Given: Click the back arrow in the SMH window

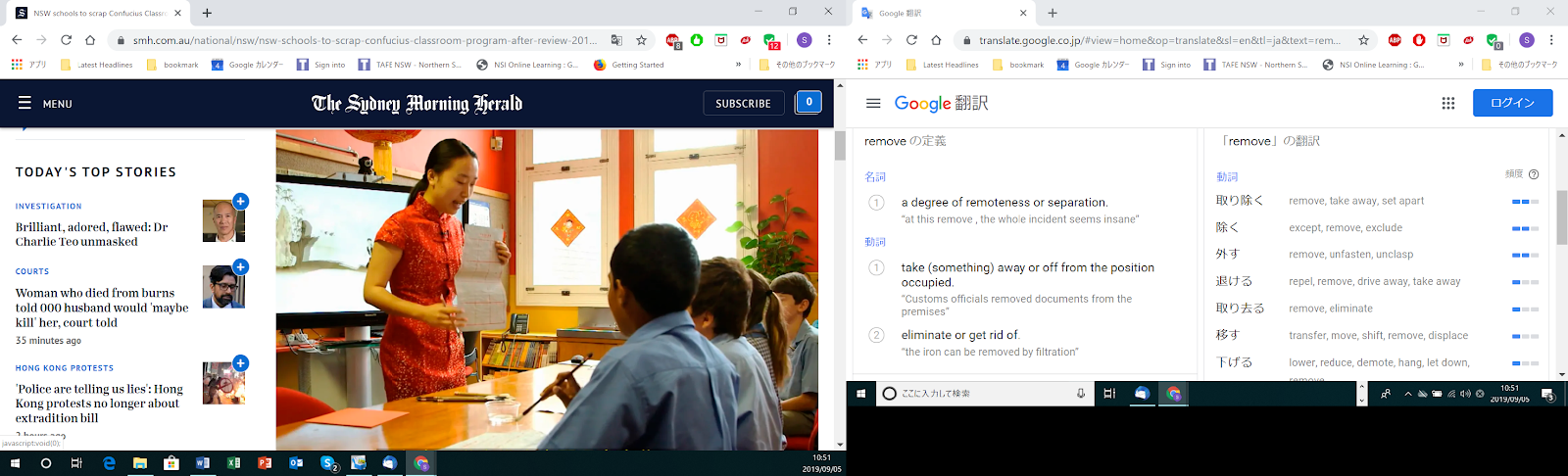Looking at the screenshot, I should pos(17,40).
